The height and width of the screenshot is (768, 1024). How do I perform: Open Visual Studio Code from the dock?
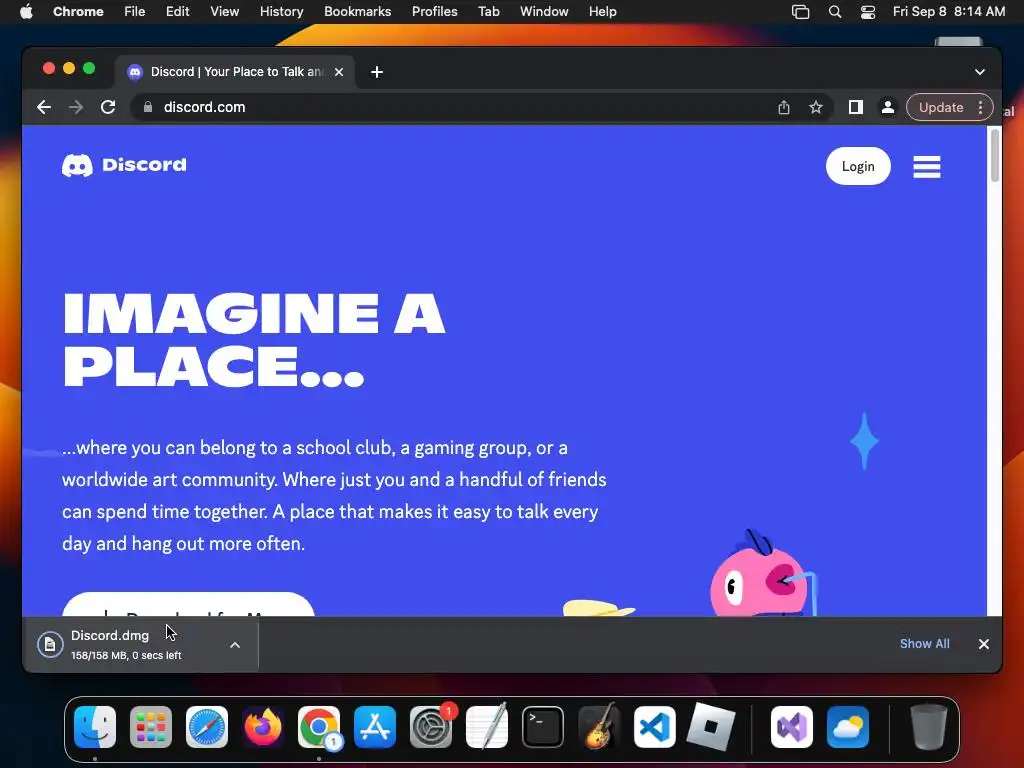pyautogui.click(x=654, y=727)
